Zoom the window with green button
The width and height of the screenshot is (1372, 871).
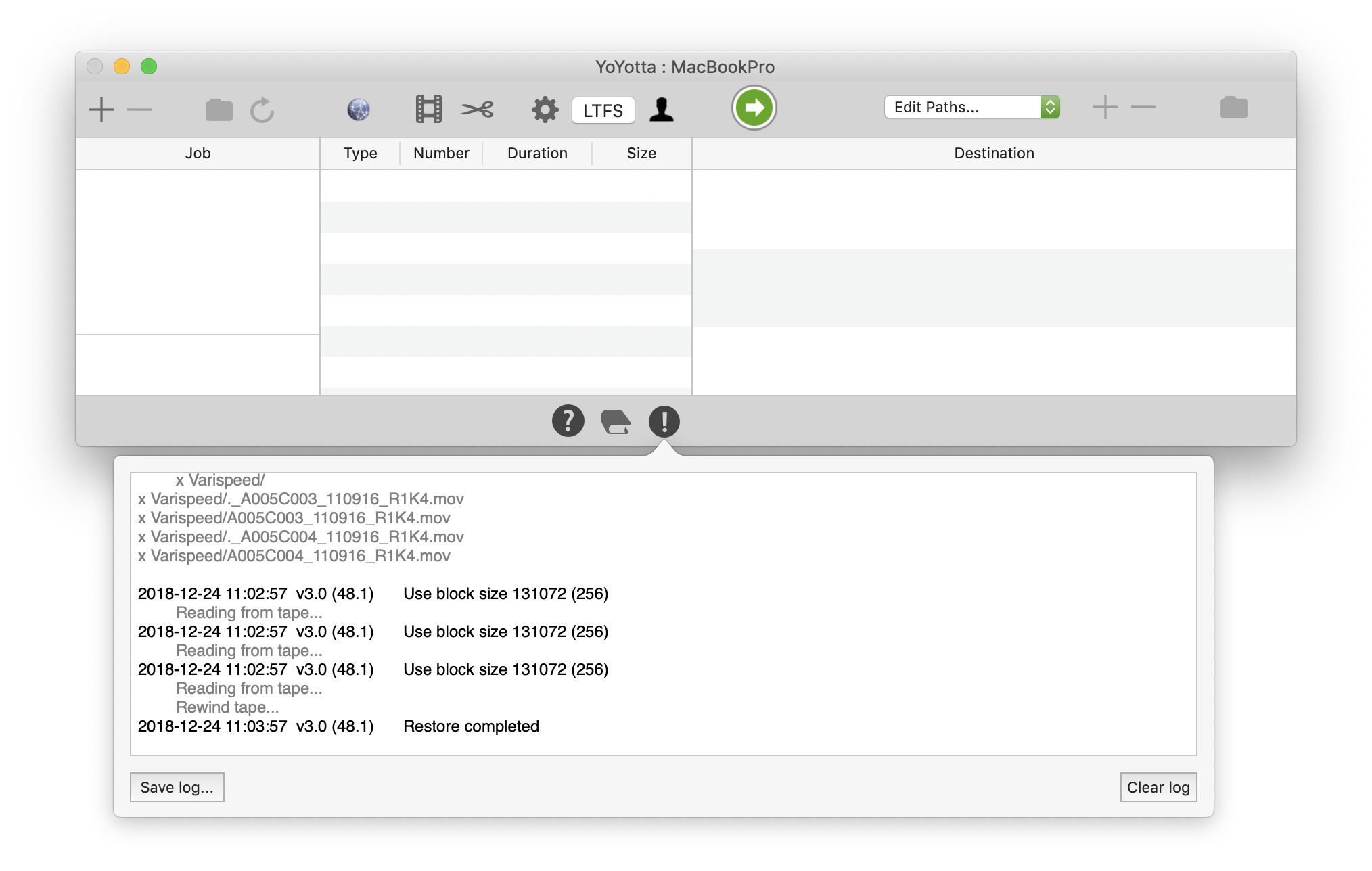pyautogui.click(x=149, y=66)
